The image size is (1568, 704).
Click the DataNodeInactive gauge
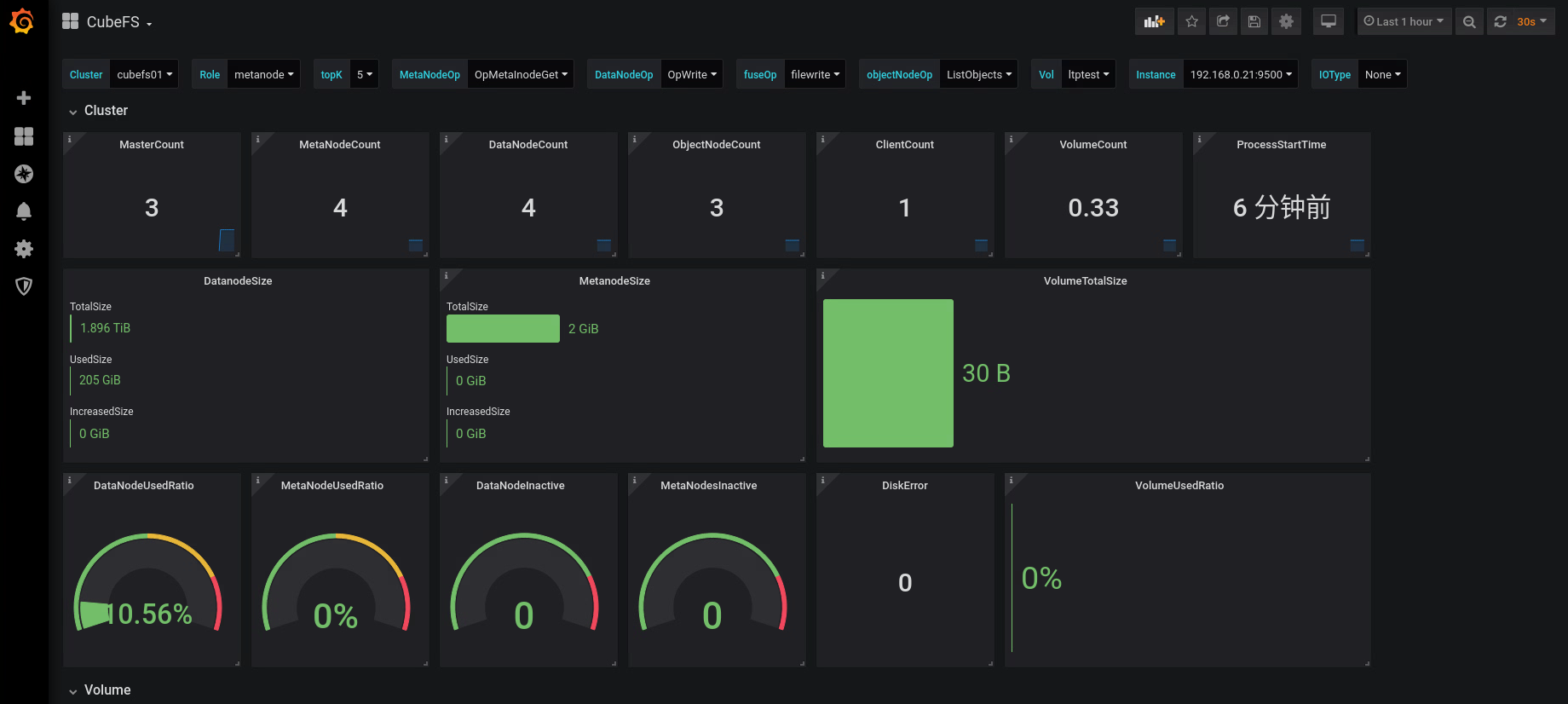click(x=525, y=582)
